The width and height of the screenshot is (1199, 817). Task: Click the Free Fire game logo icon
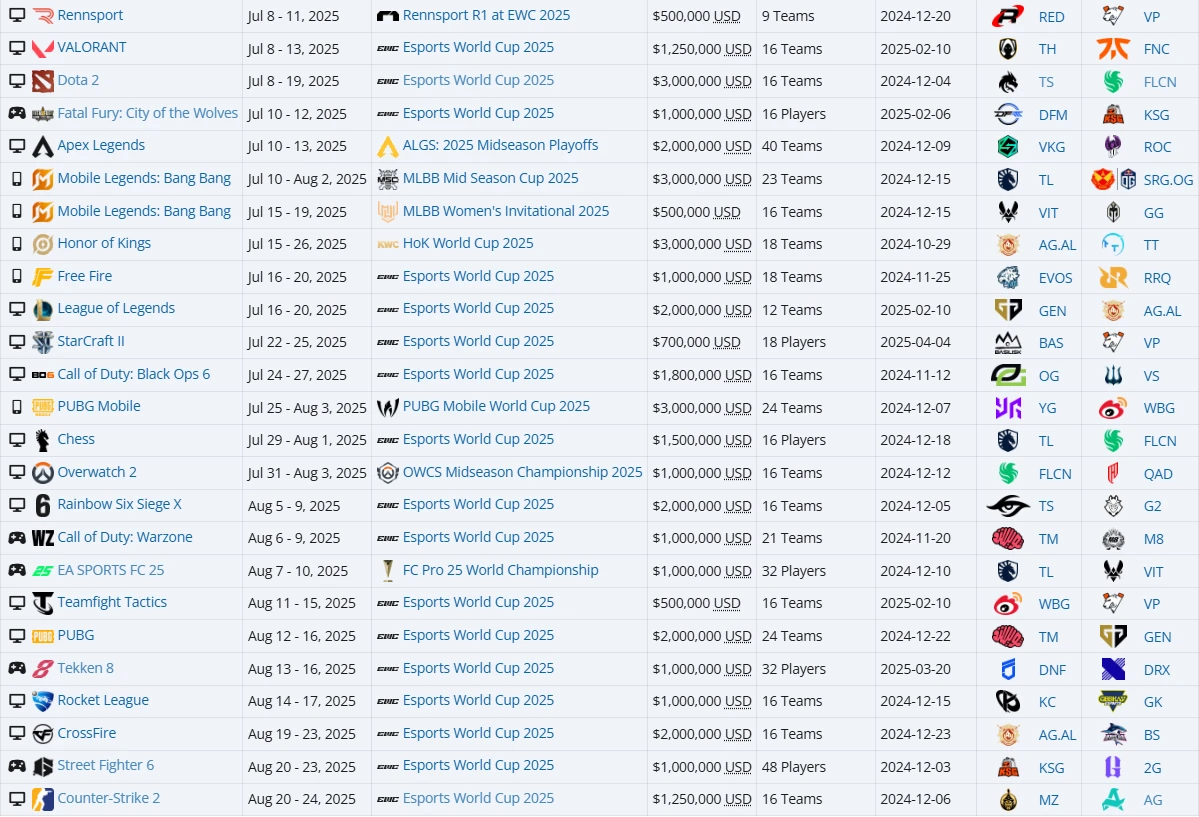[43, 277]
